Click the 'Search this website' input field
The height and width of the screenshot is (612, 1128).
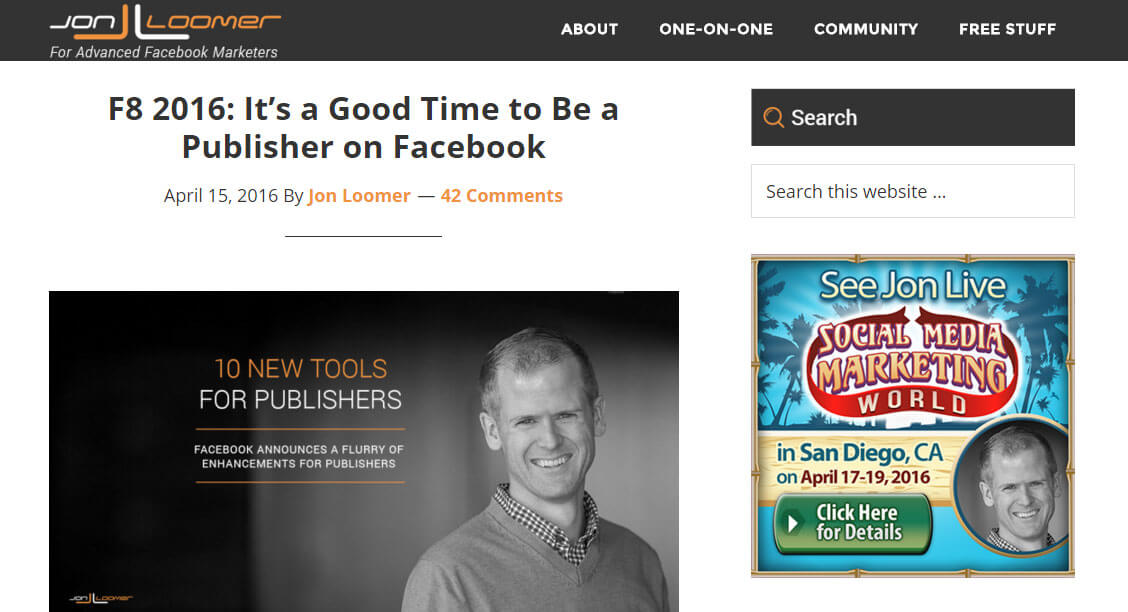[x=913, y=191]
